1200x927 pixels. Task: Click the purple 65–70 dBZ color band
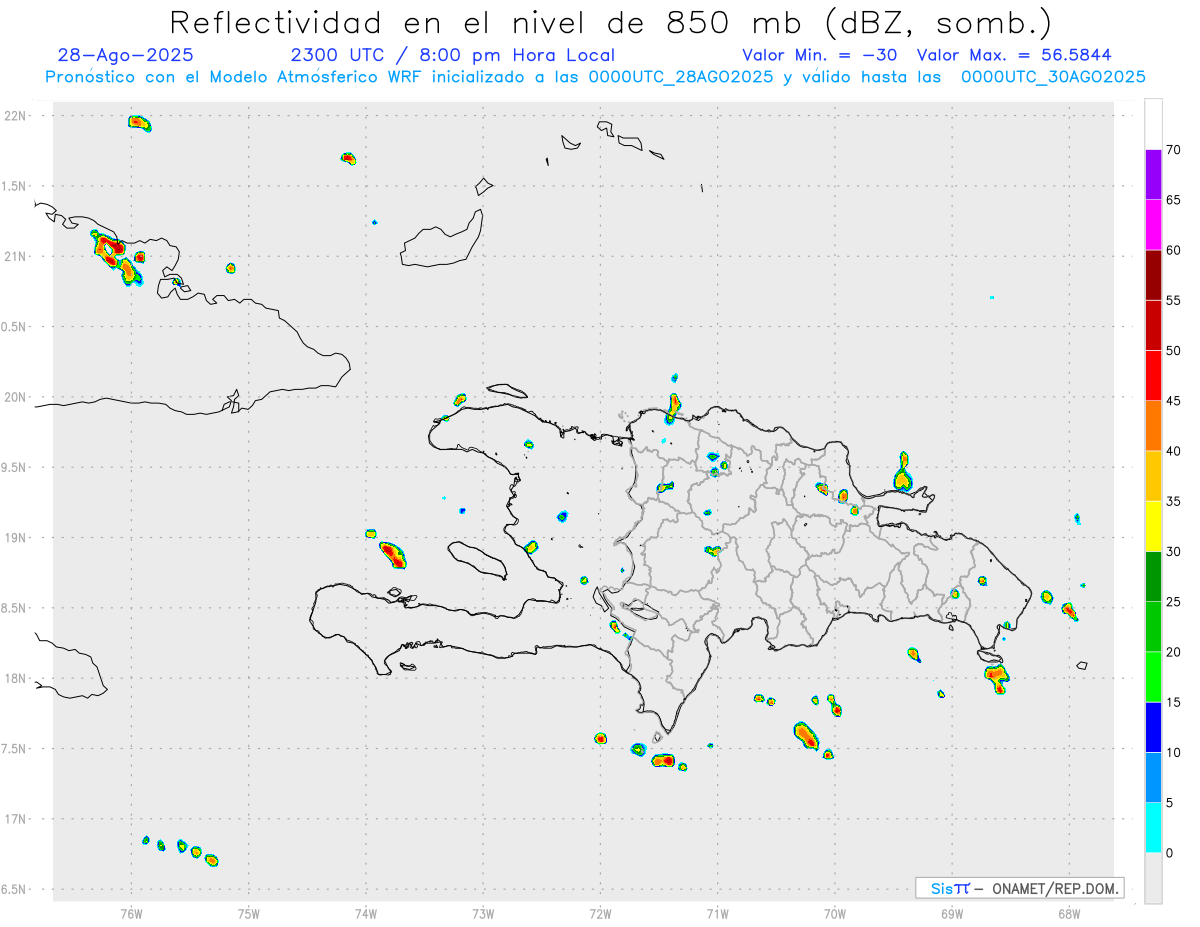click(1153, 175)
